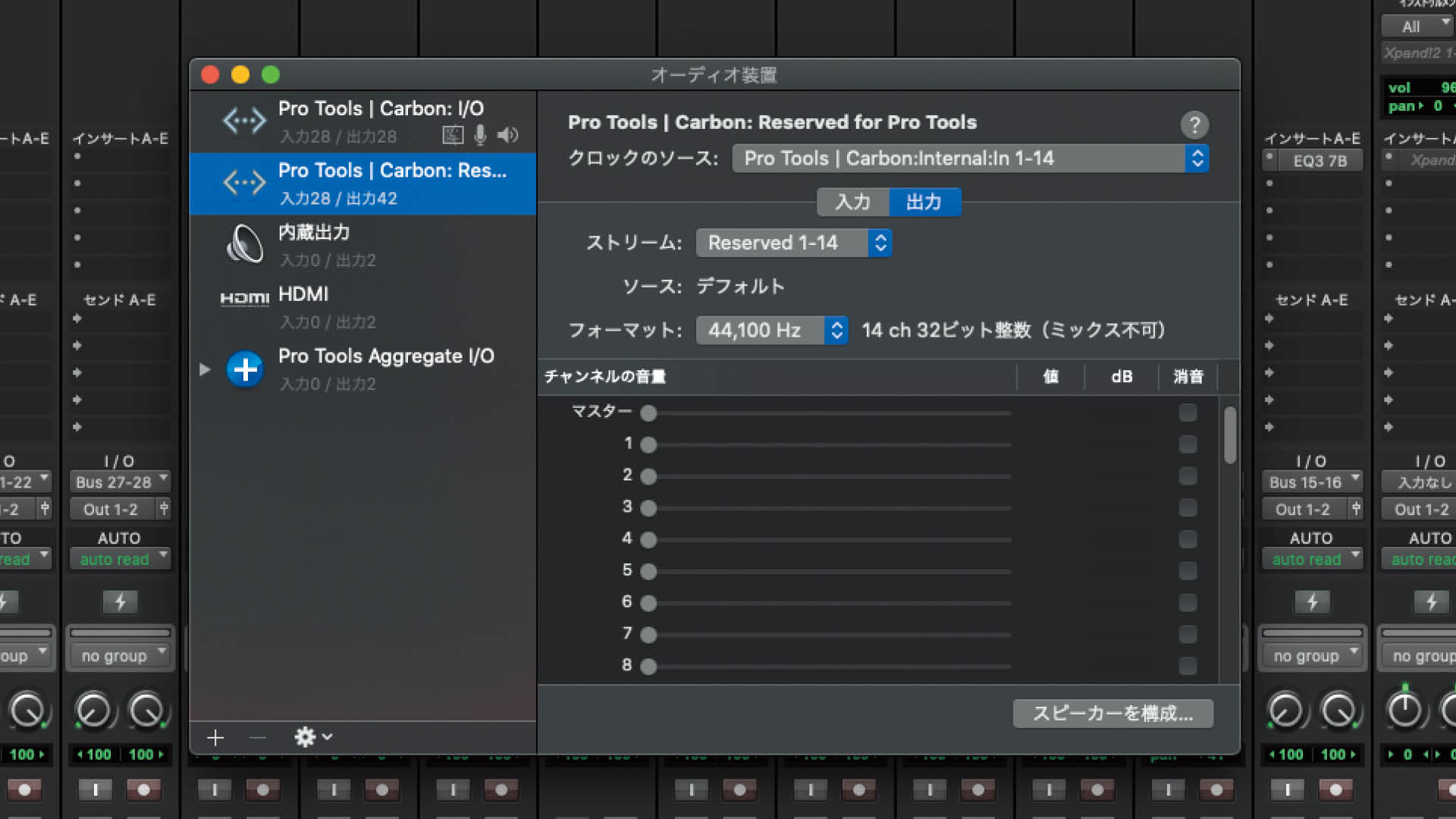Click the channel list vertical scrollbar
Screen dimensions: 1456x819
(x=1229, y=435)
